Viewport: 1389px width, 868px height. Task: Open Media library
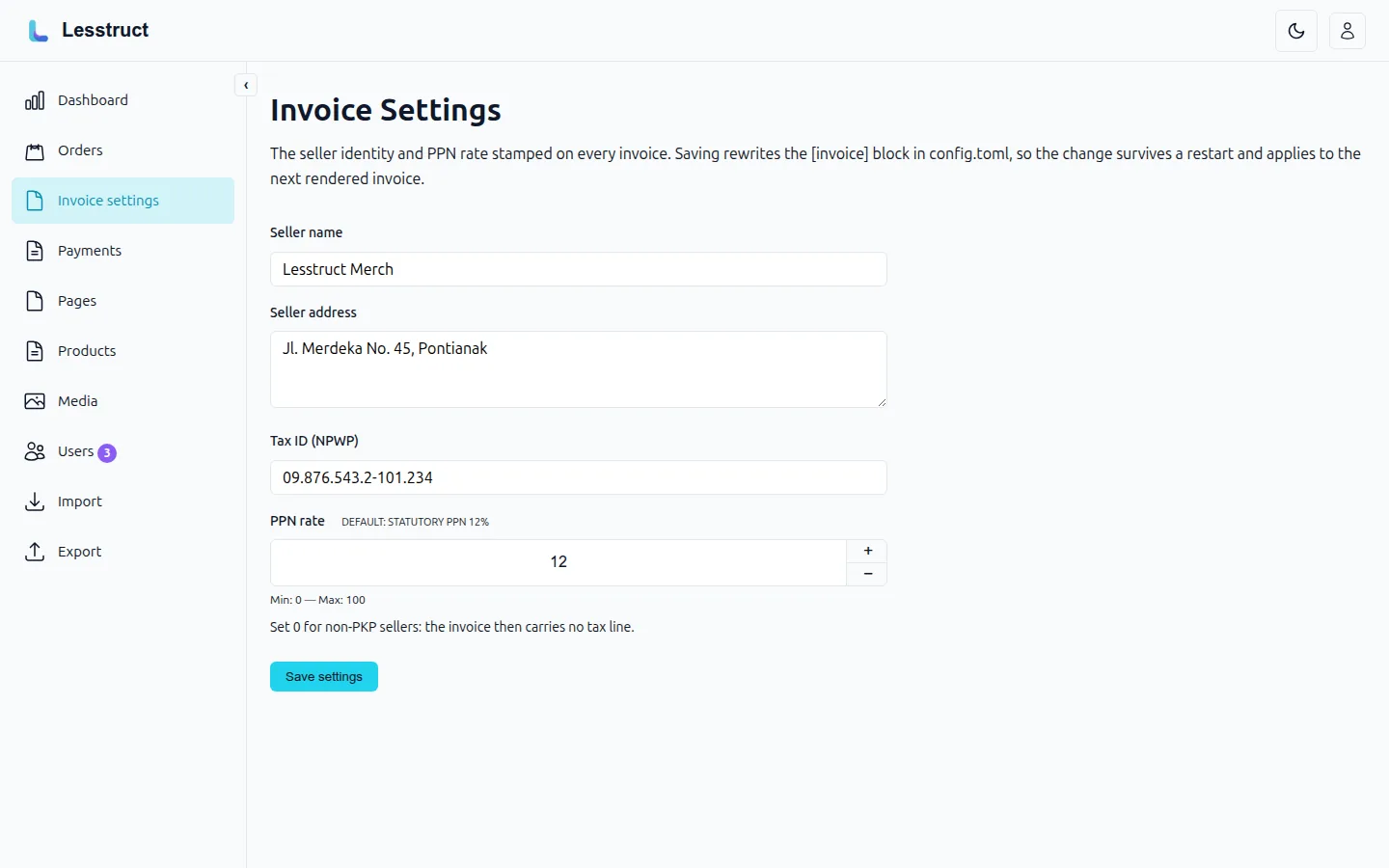click(x=123, y=401)
